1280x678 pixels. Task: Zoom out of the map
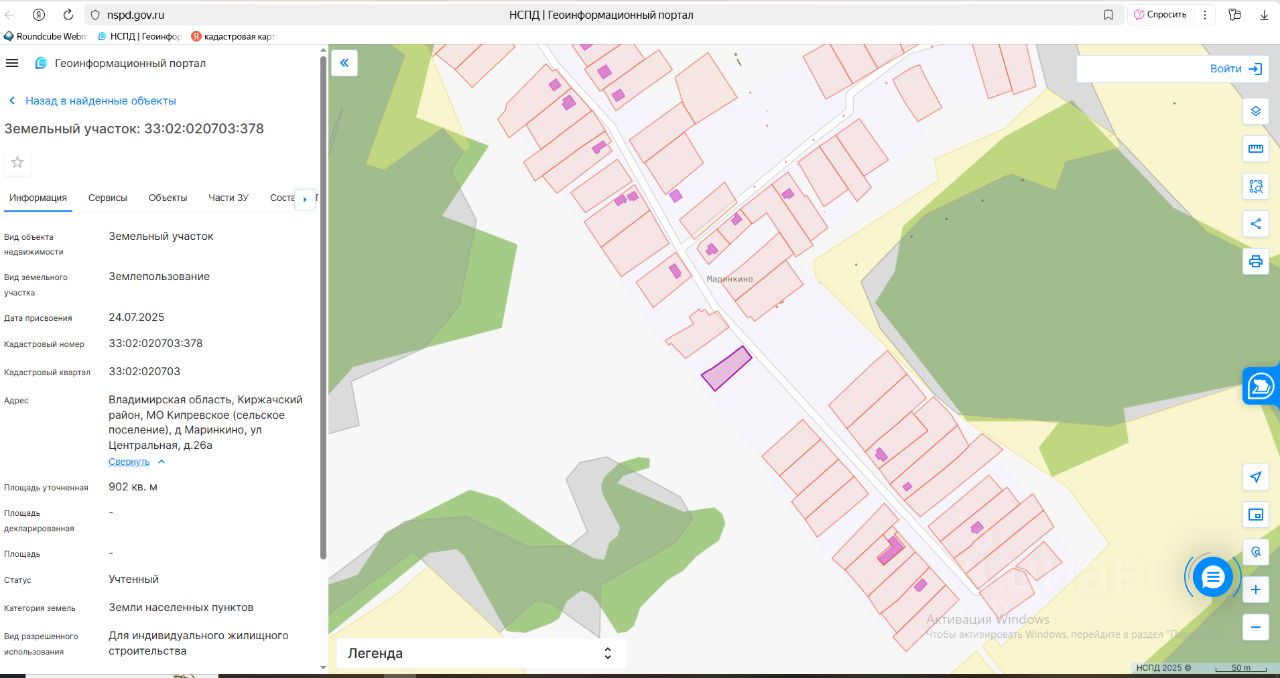tap(1256, 627)
